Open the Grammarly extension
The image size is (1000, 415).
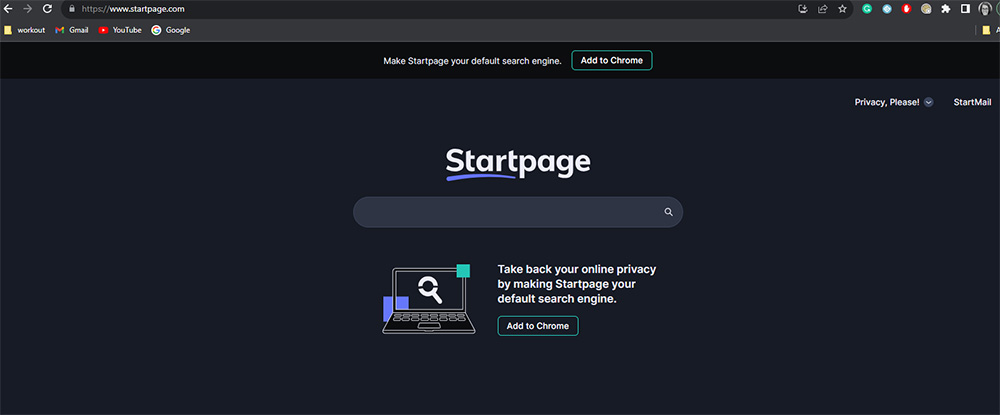[x=867, y=9]
